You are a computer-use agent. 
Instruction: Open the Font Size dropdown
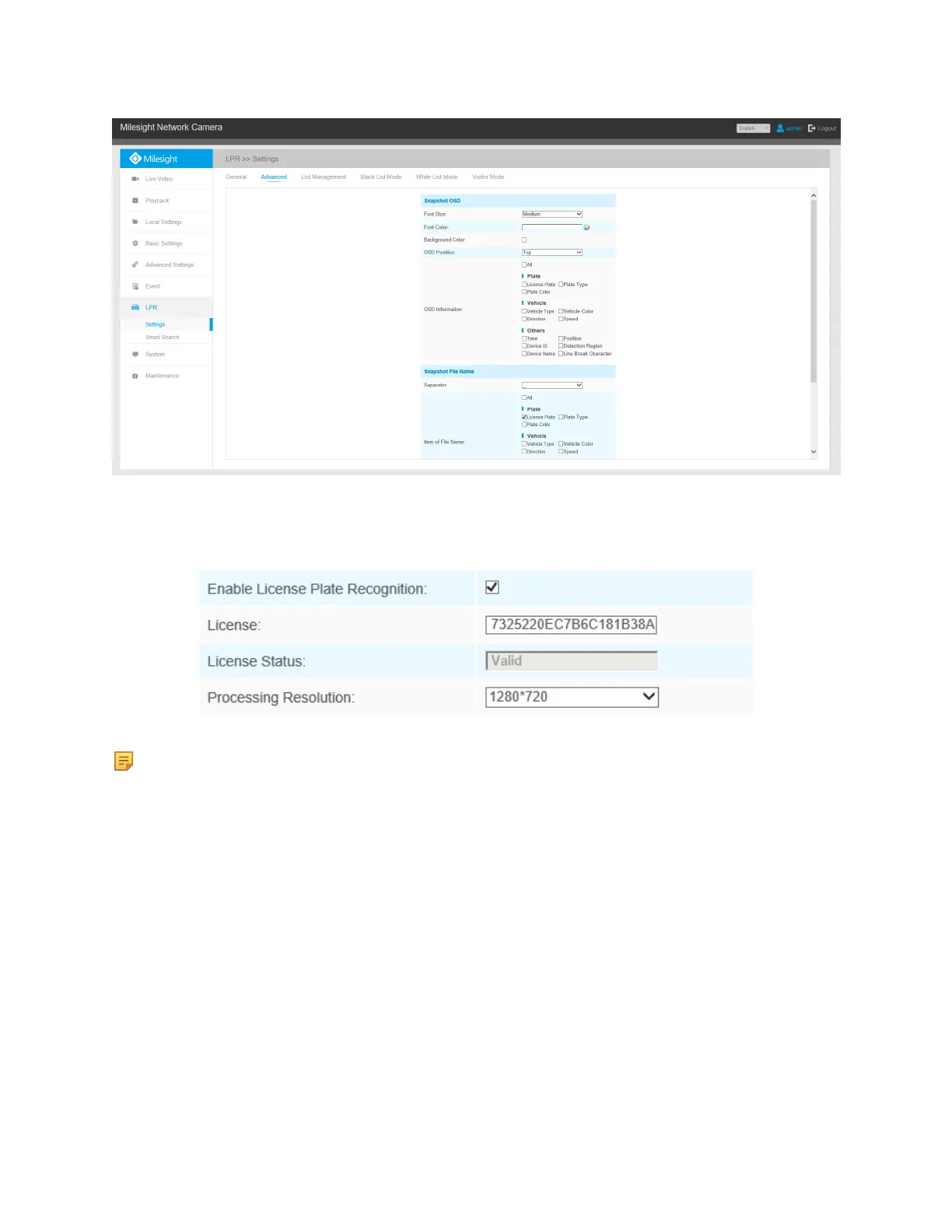coord(551,214)
